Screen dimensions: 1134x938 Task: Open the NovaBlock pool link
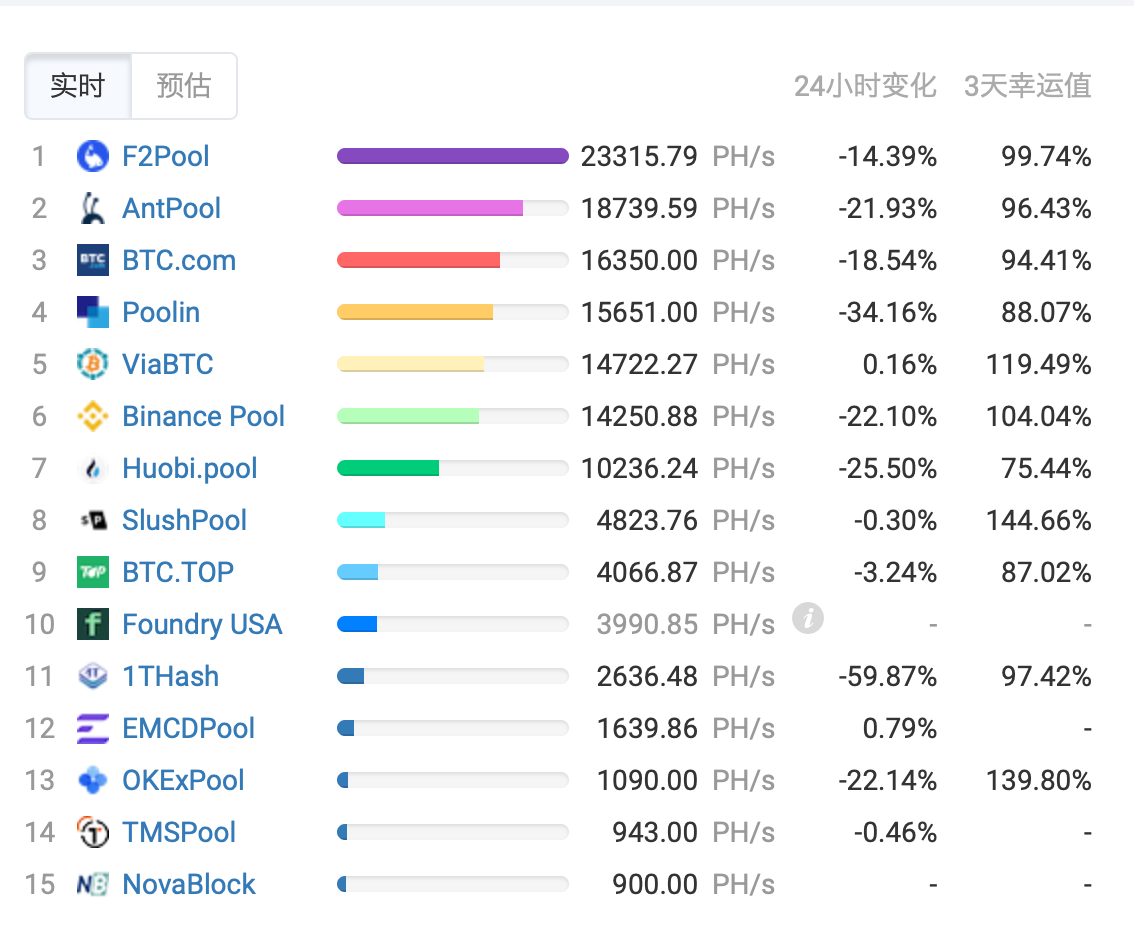tap(188, 884)
